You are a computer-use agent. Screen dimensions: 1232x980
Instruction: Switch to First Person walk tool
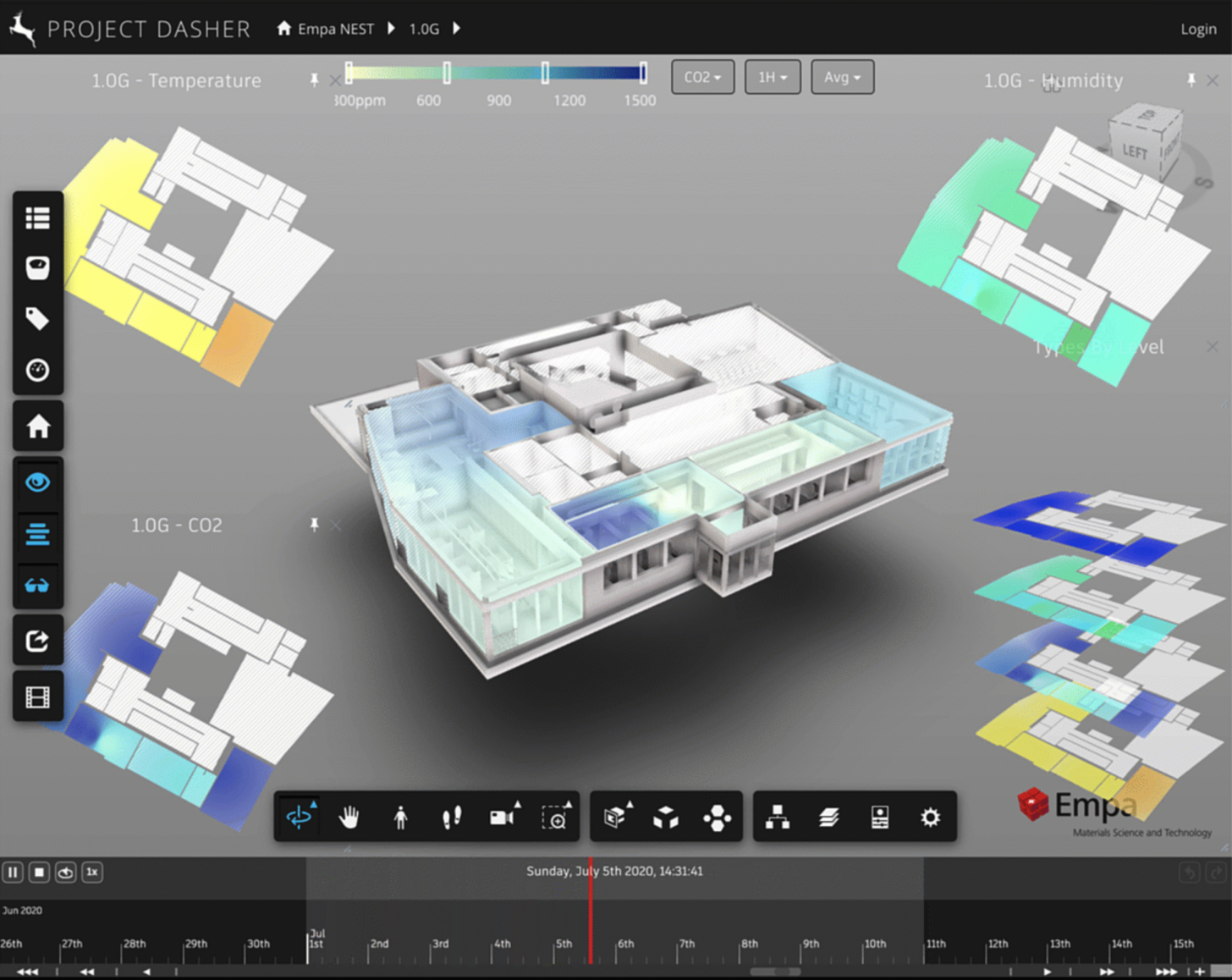(x=400, y=818)
